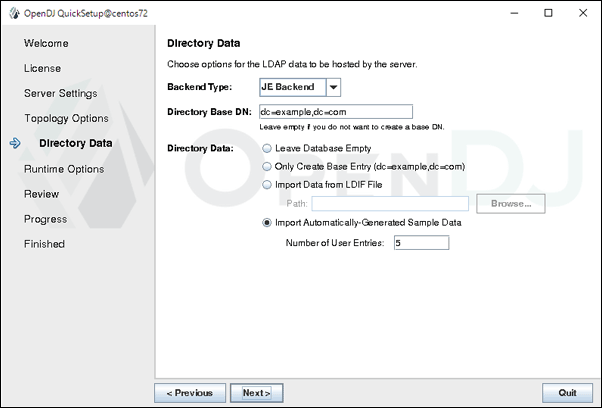Select the Server Settings step
602x408 pixels.
coord(61,93)
